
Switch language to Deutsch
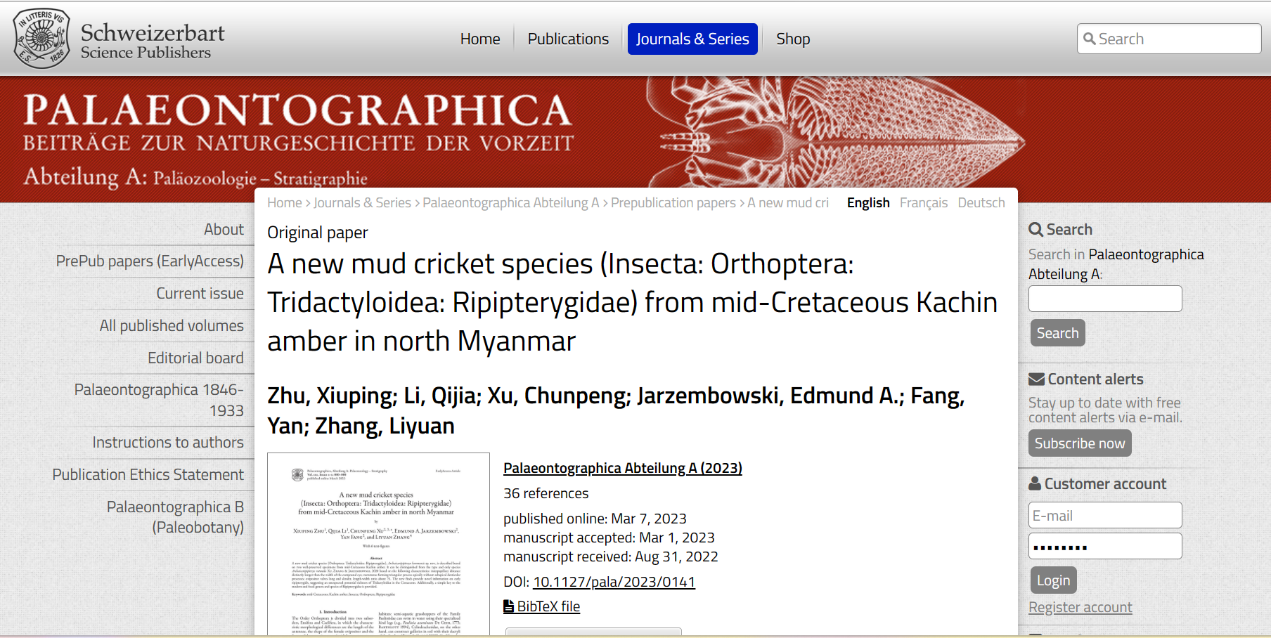tap(981, 202)
